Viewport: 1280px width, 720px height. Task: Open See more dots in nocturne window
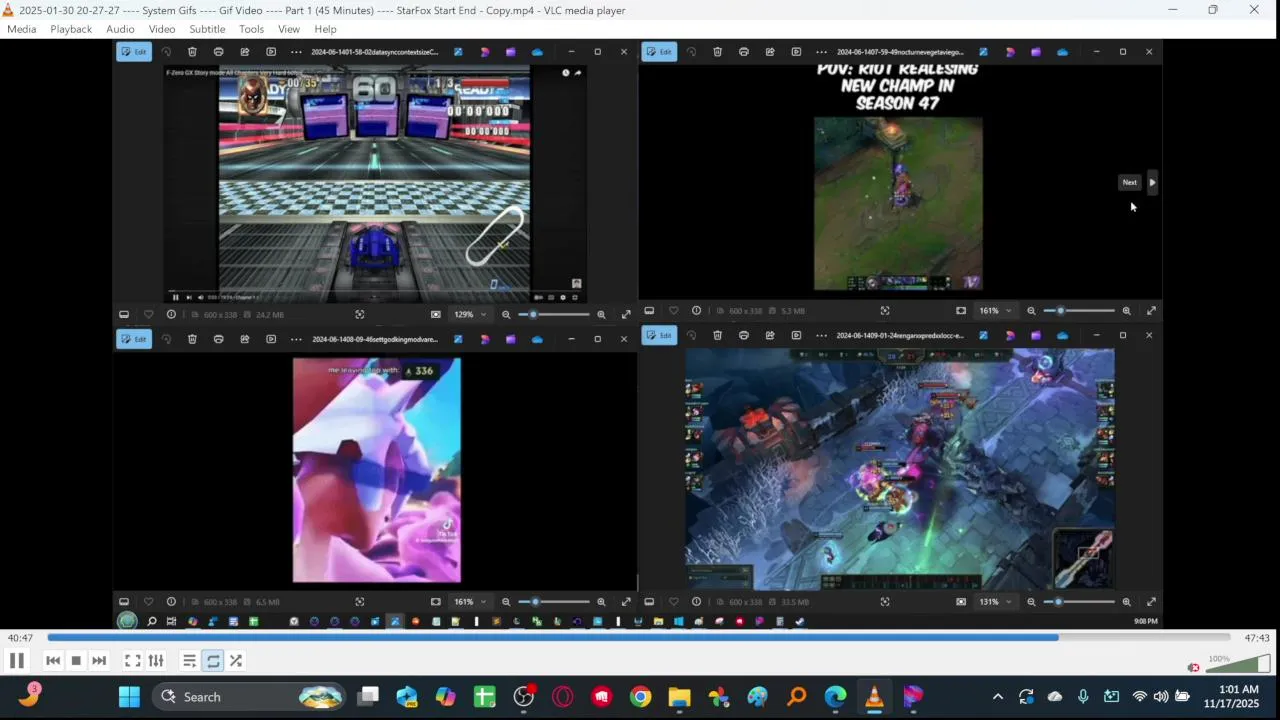(x=821, y=52)
